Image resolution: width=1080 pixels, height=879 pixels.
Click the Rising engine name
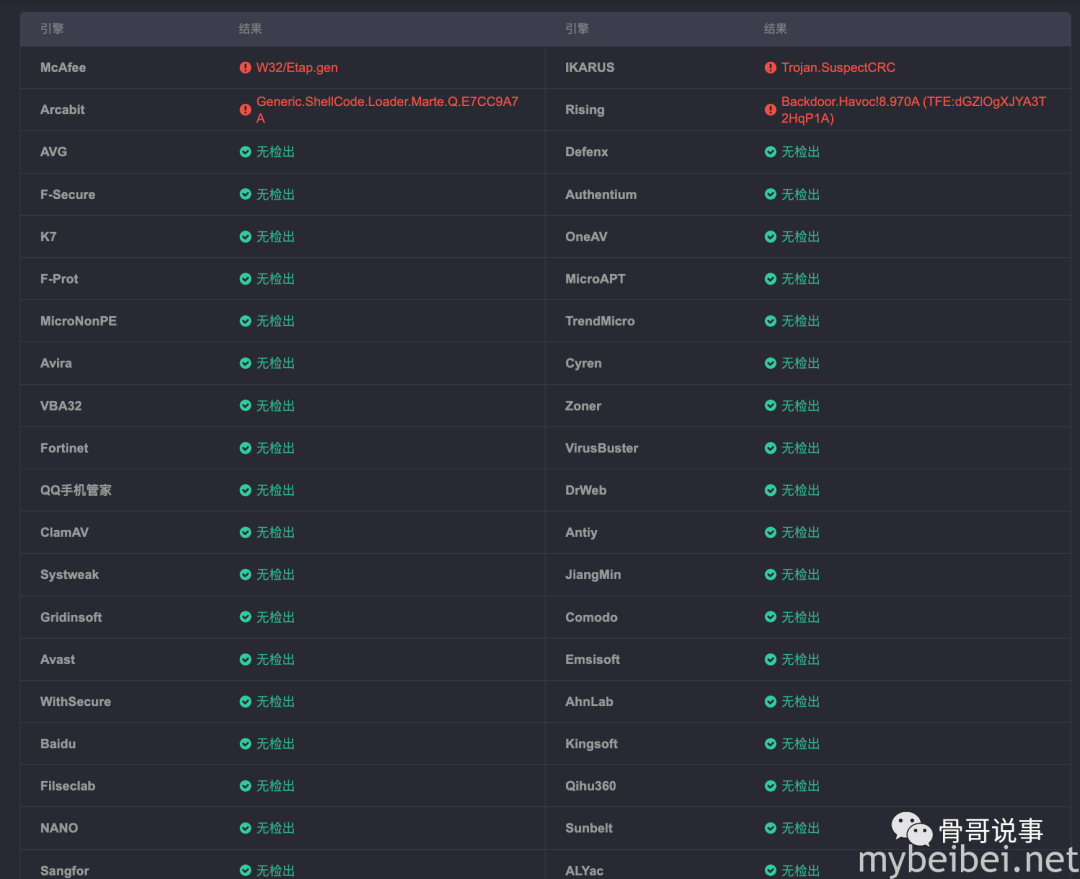pyautogui.click(x=585, y=110)
